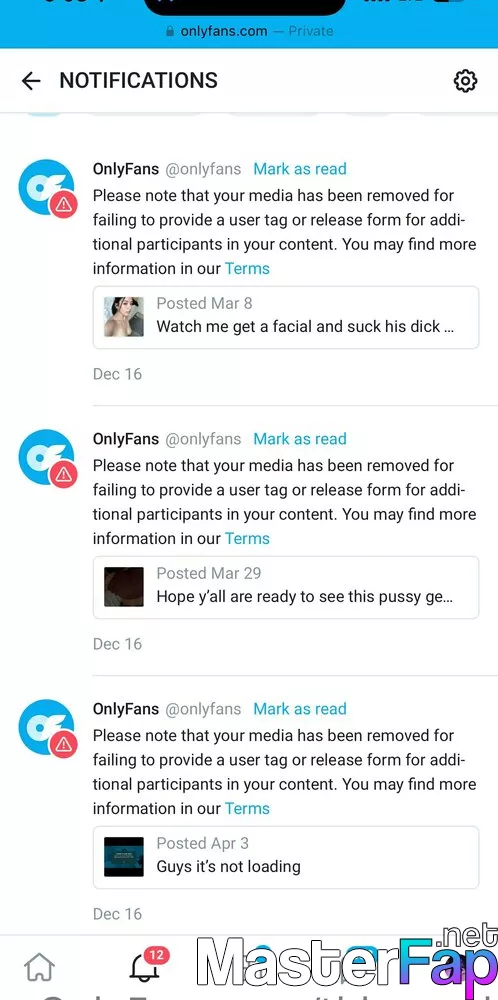View thumbnail of the post from Mar 29

tap(124, 586)
